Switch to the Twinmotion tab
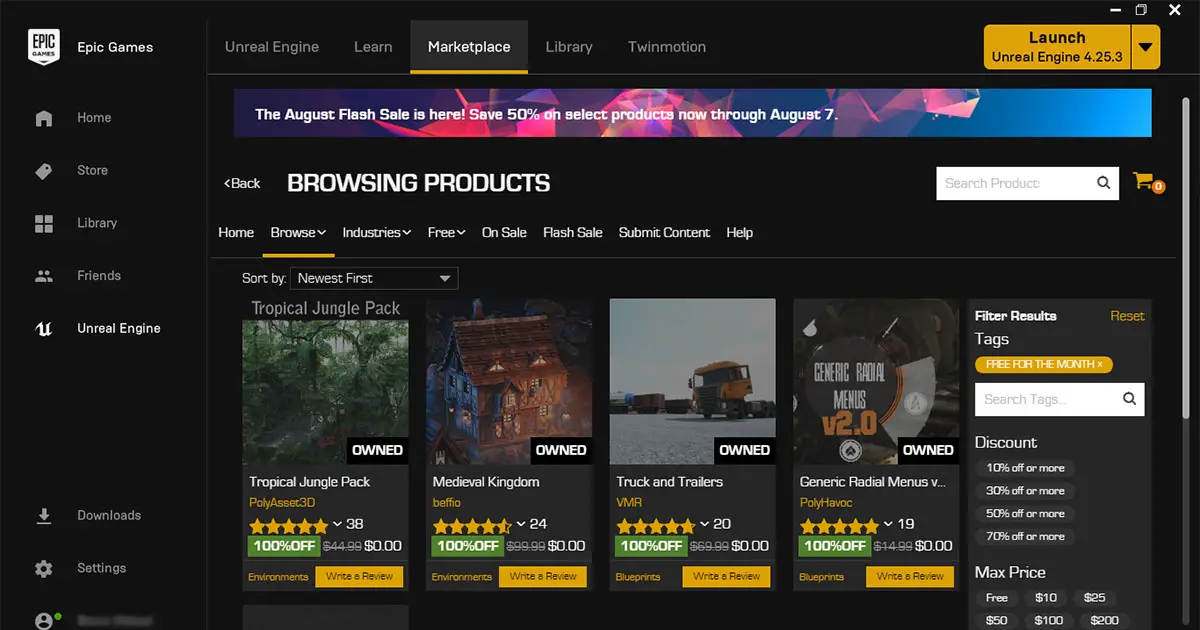Screen dimensions: 1200x630 pyautogui.click(x=667, y=47)
